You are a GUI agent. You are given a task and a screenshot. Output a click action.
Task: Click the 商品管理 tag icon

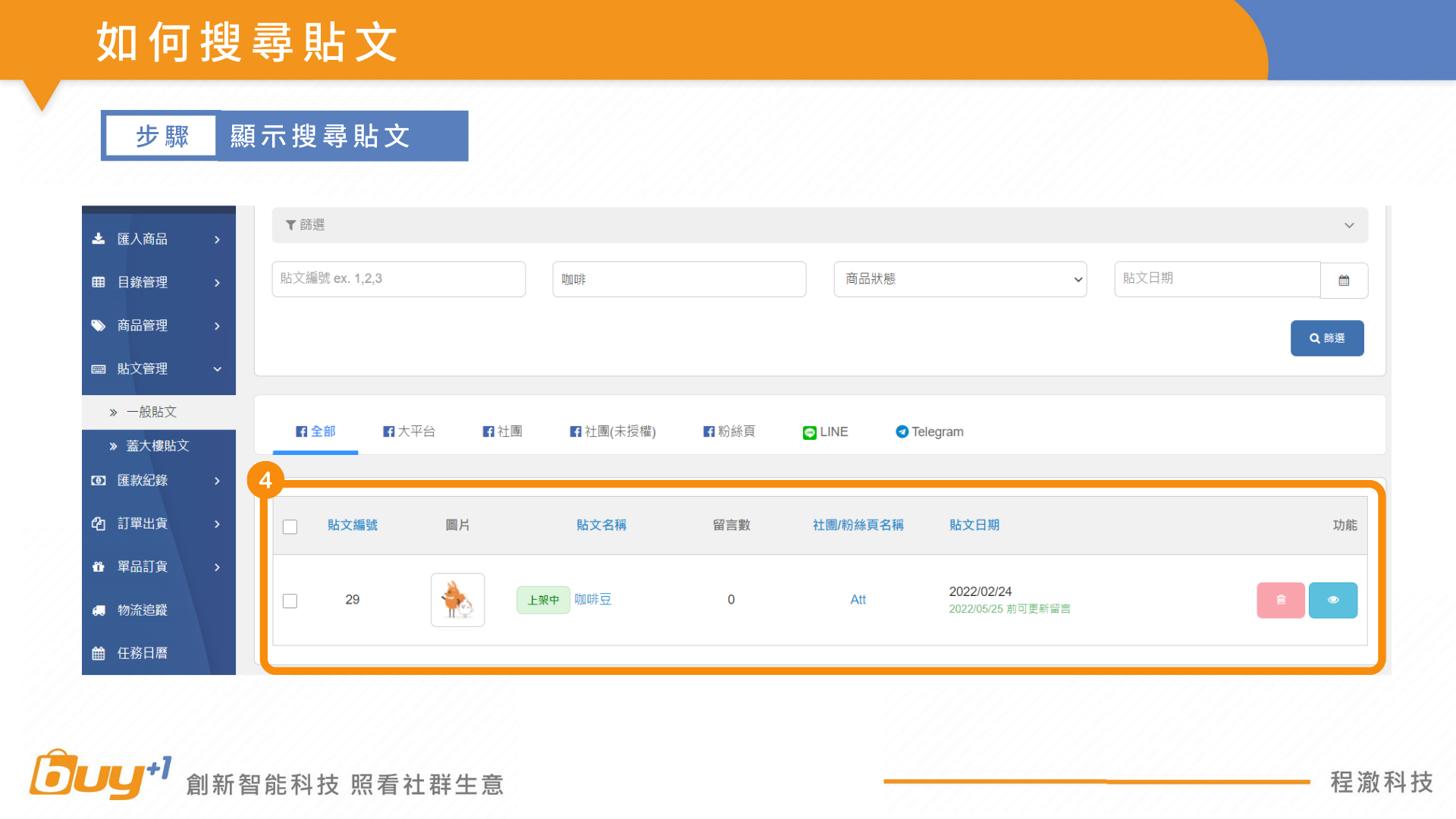99,325
